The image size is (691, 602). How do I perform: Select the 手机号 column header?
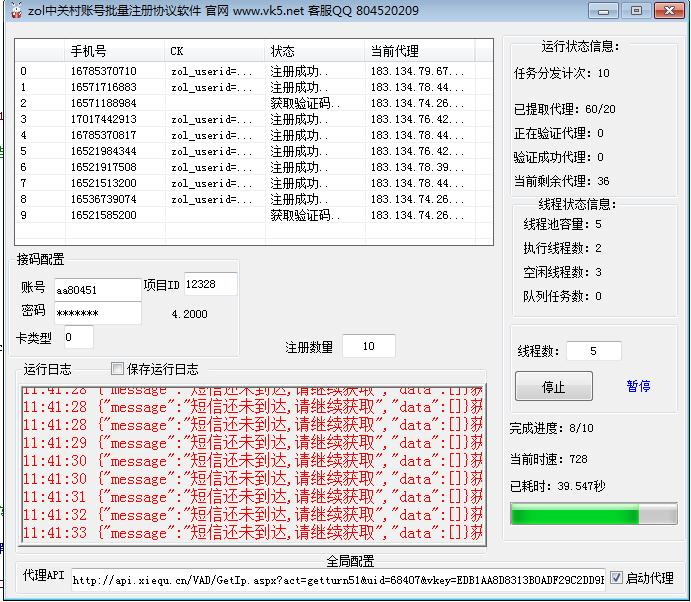point(115,51)
